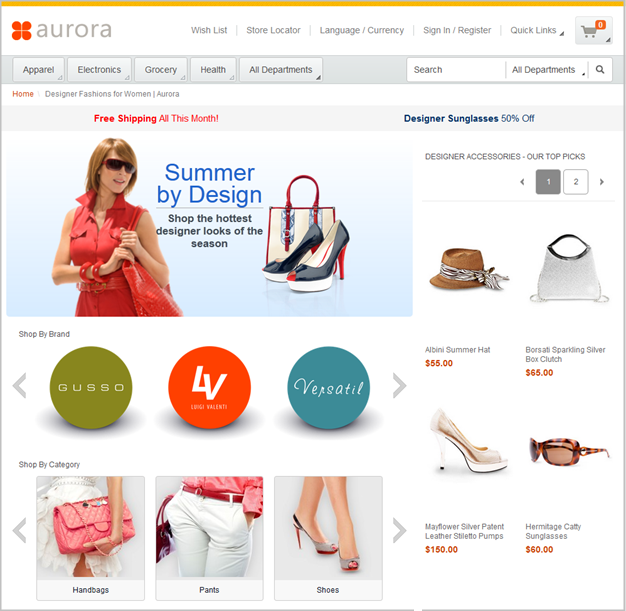The width and height of the screenshot is (626, 611).
Task: View the Albini Summer Hat product image
Action: (x=469, y=270)
